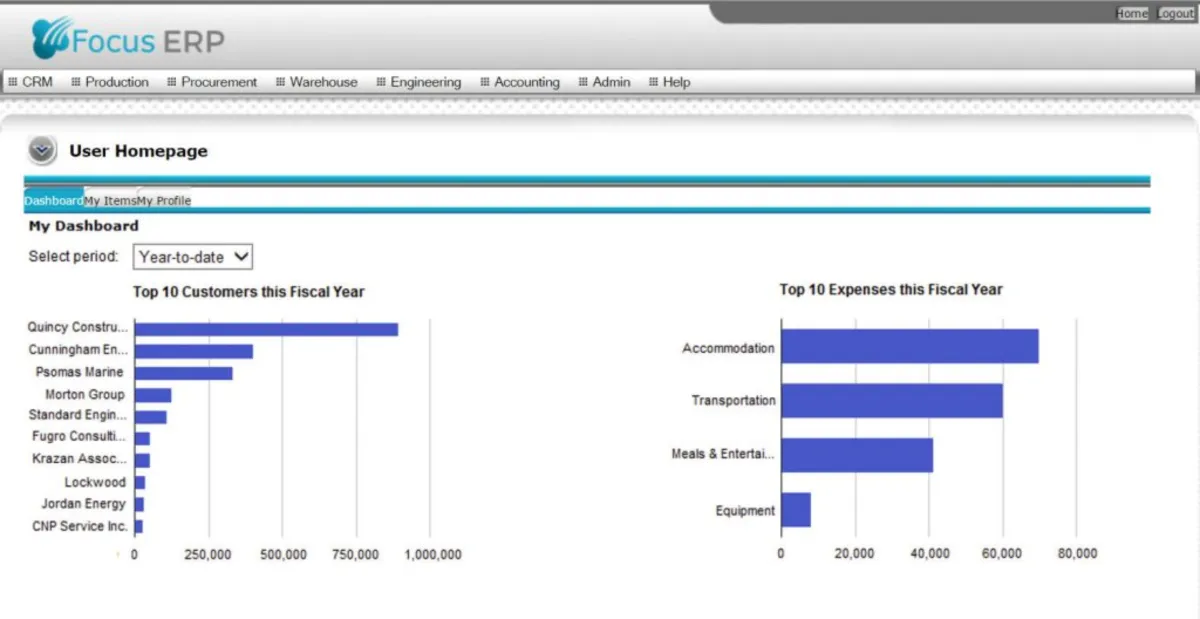Screen dimensions: 1200x619
Task: Click the 500,000 axis label
Action: [x=282, y=554]
